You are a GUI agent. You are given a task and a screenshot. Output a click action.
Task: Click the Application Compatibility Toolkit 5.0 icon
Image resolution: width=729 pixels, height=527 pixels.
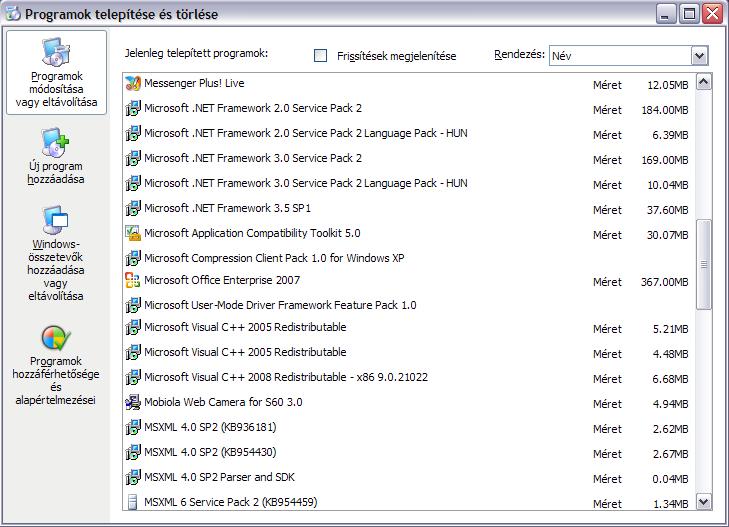coord(133,233)
